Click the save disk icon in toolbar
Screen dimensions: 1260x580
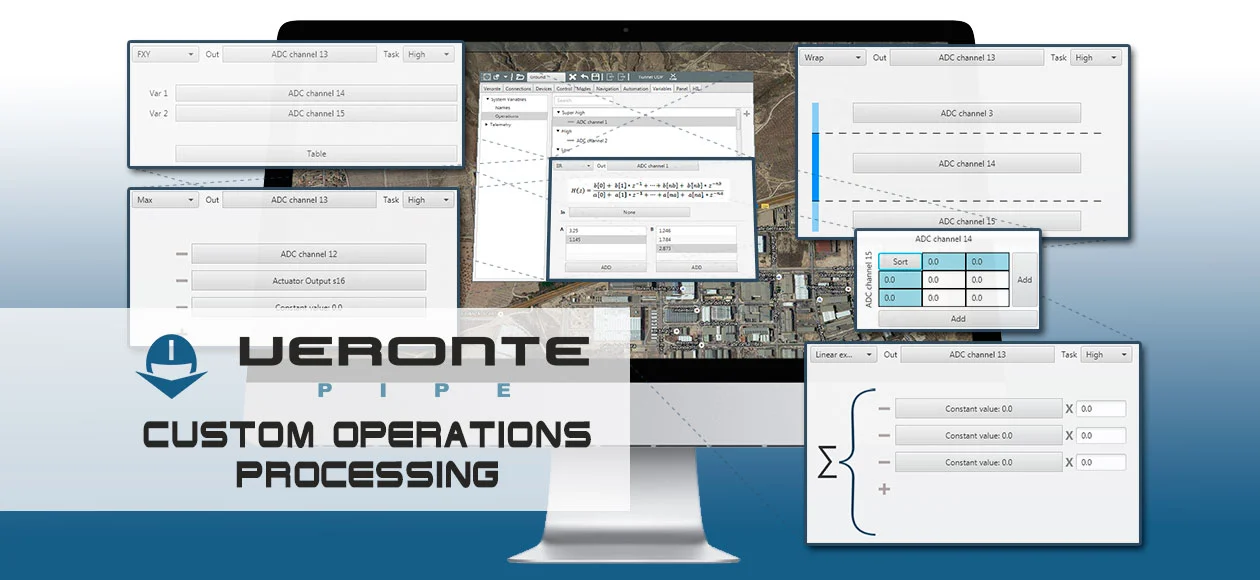(596, 77)
